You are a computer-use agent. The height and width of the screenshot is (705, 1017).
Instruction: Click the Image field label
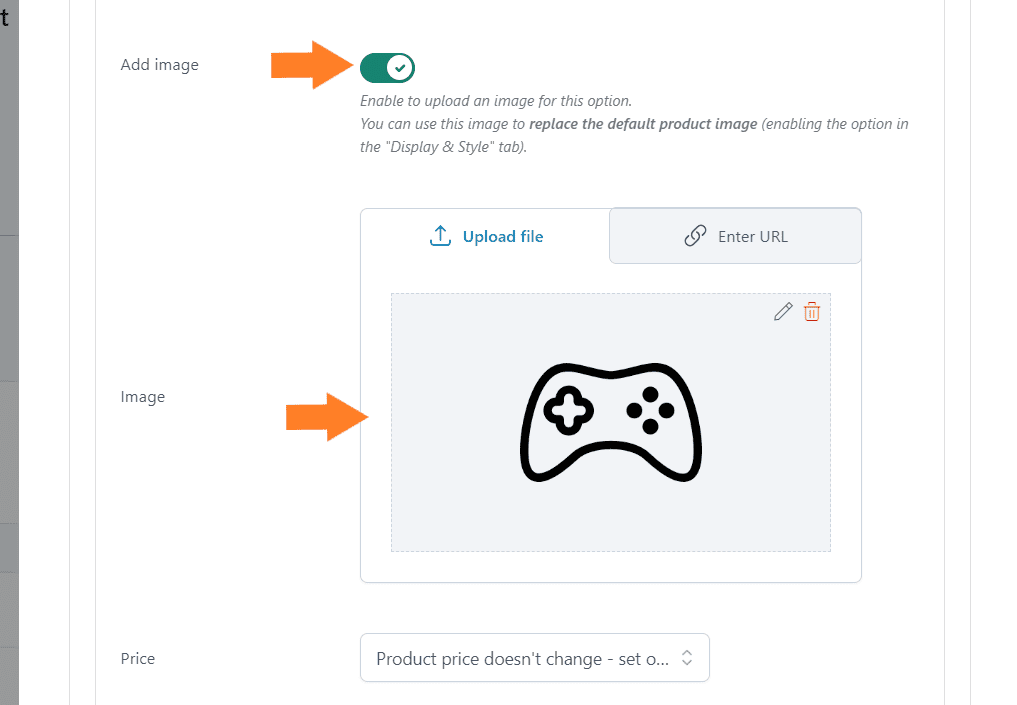pyautogui.click(x=143, y=397)
